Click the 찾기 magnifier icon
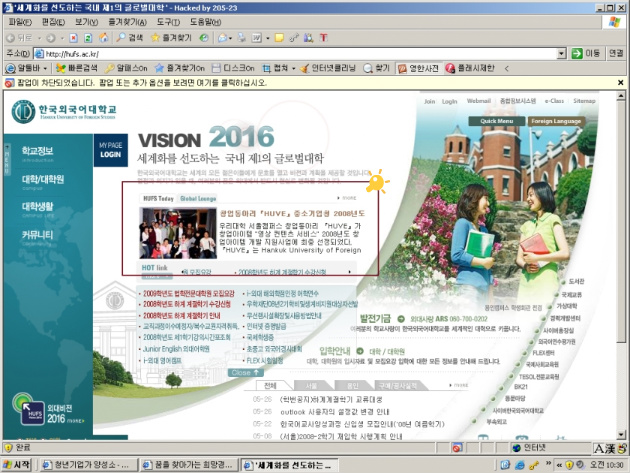The image size is (630, 473). tap(368, 68)
